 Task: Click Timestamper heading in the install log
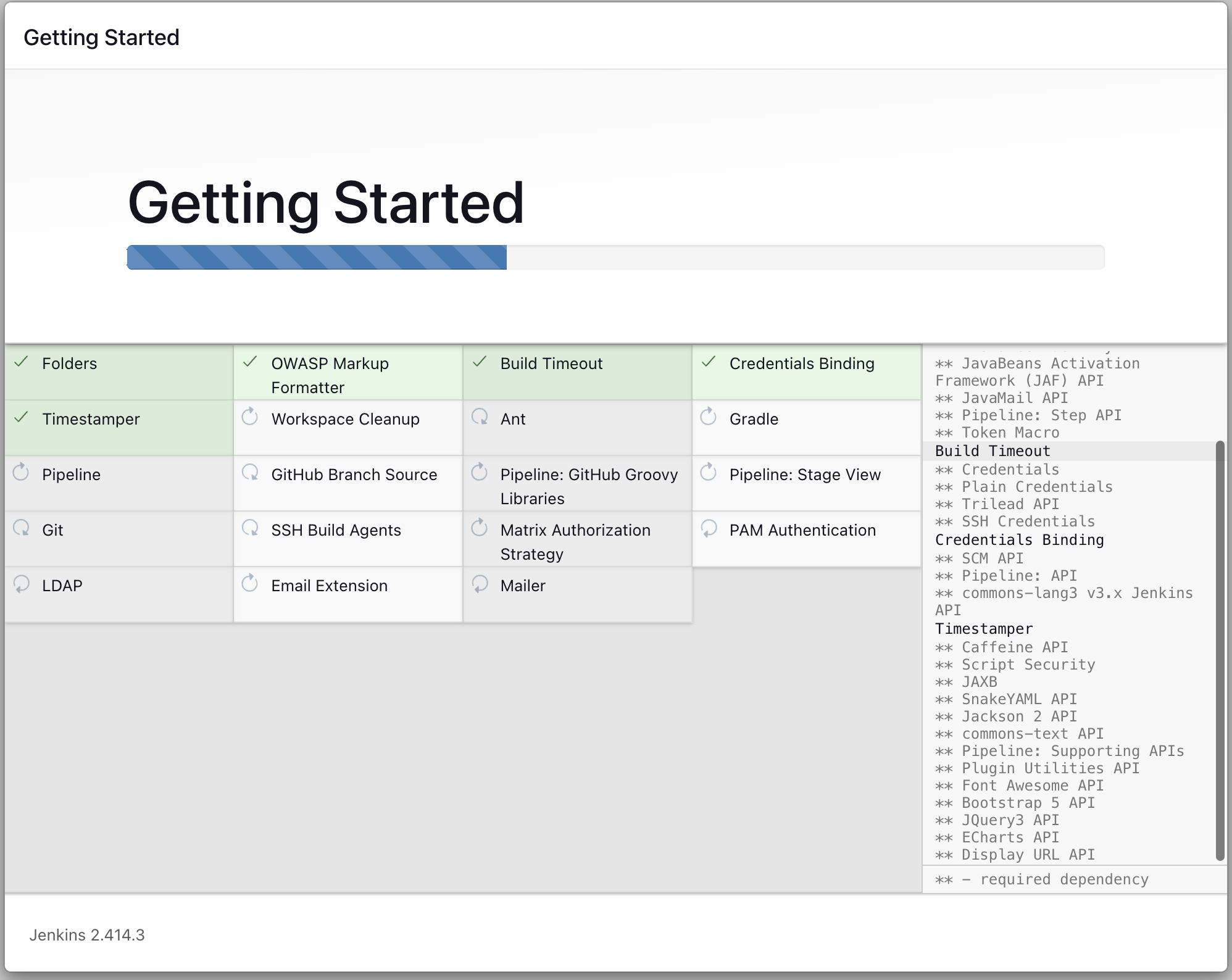[x=983, y=629]
